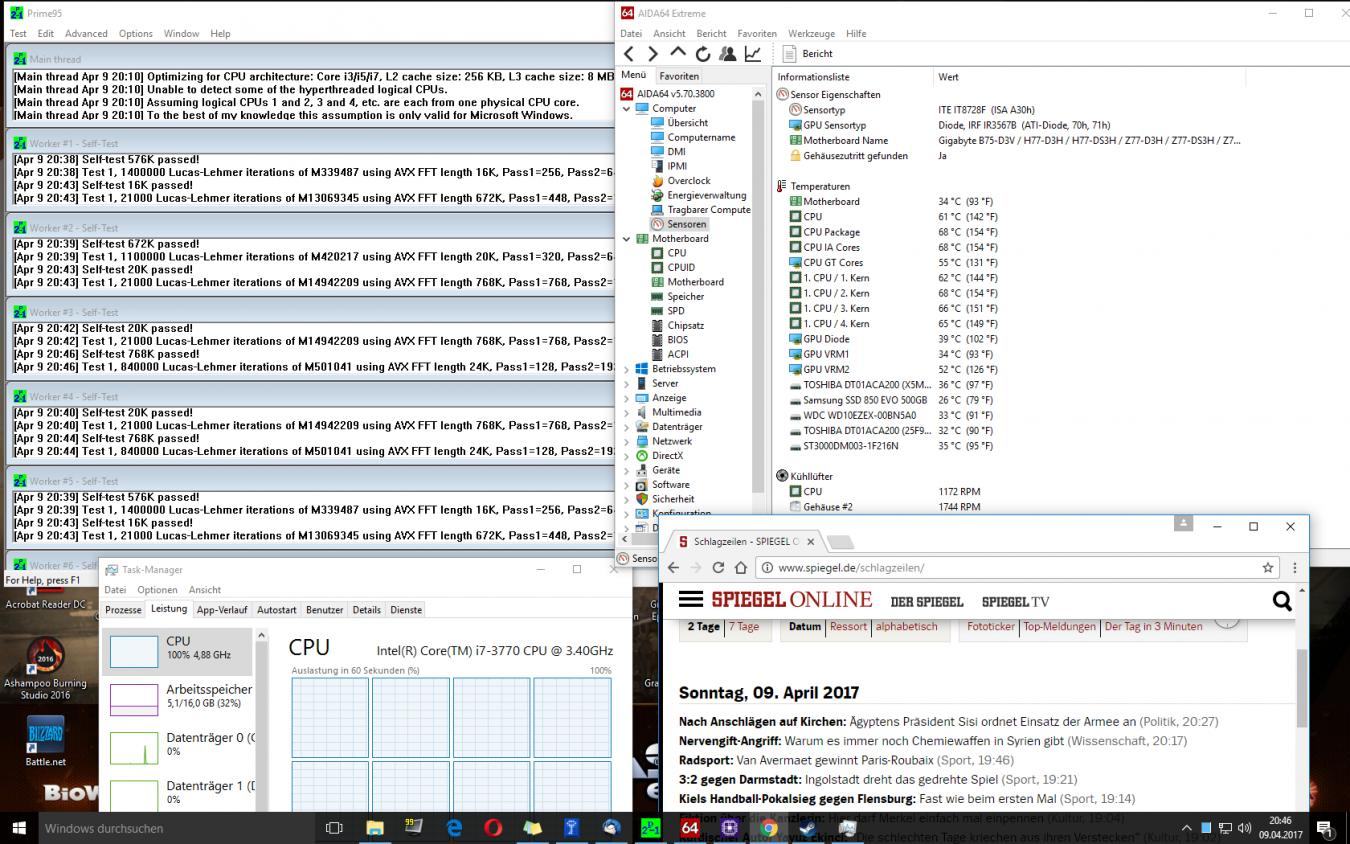Open Spiegel Online hamburger menu
Image resolution: width=1350 pixels, height=844 pixels.
691,599
